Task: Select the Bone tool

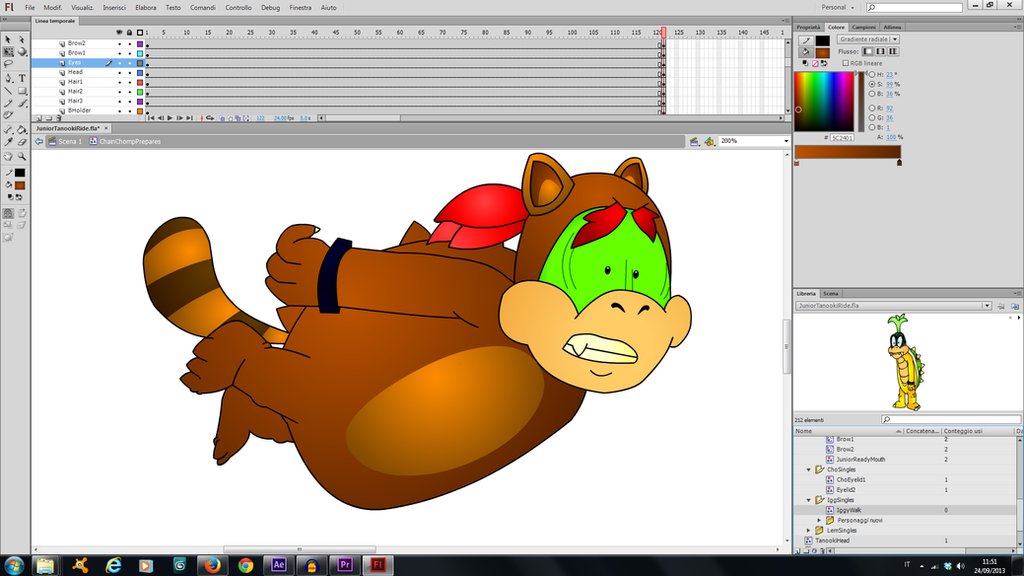Action: 8,129
